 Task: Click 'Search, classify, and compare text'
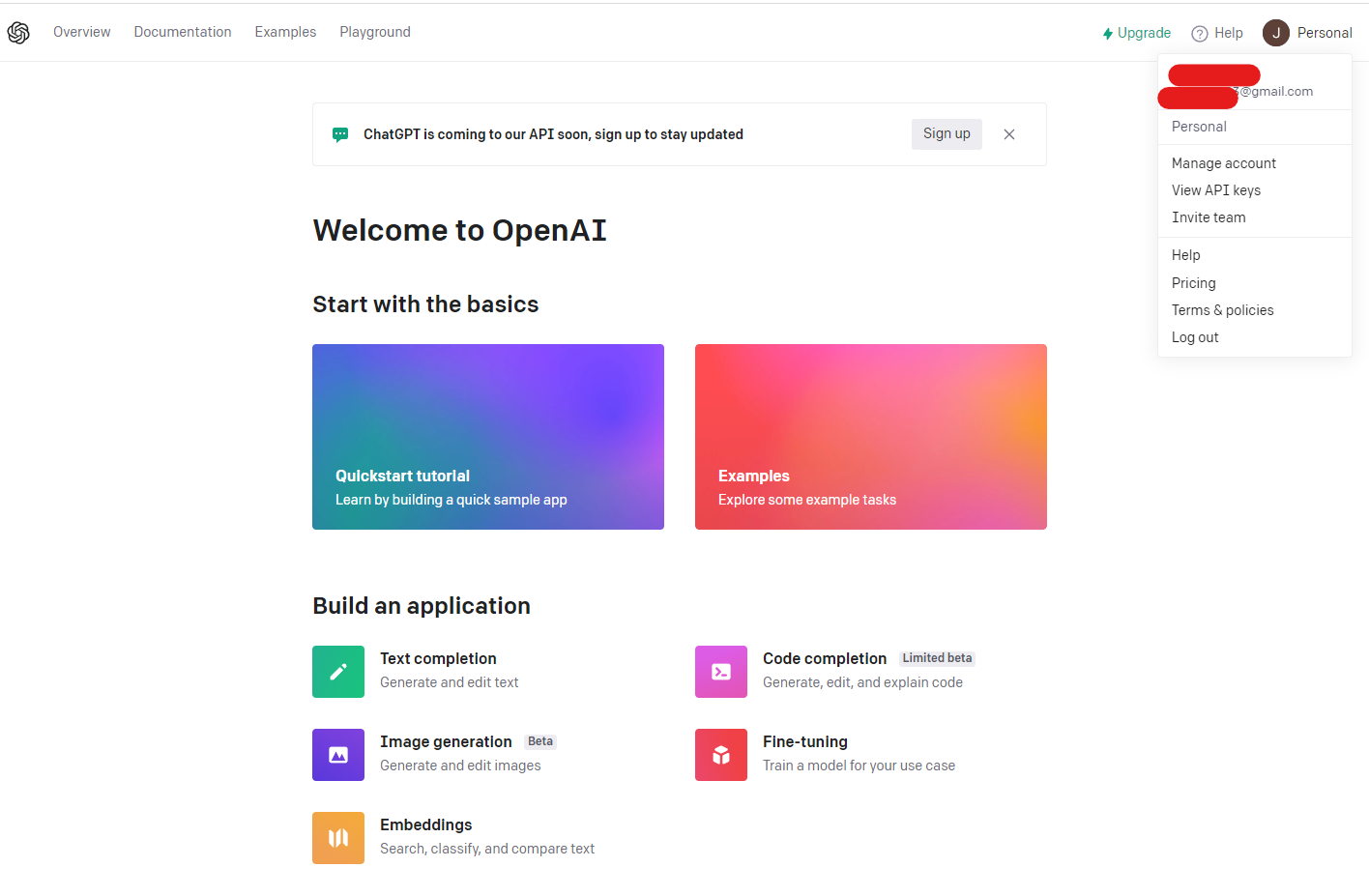pyautogui.click(x=487, y=849)
